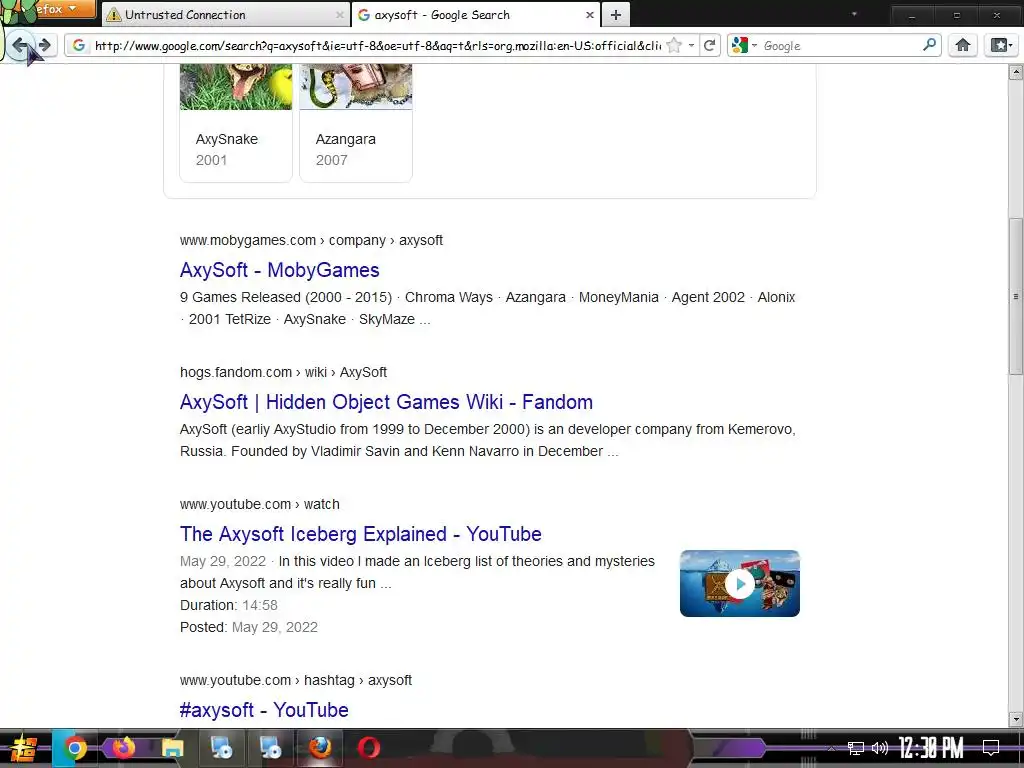The image size is (1024, 768).
Task: Open the bookmarks menu button
Action: point(1001,45)
